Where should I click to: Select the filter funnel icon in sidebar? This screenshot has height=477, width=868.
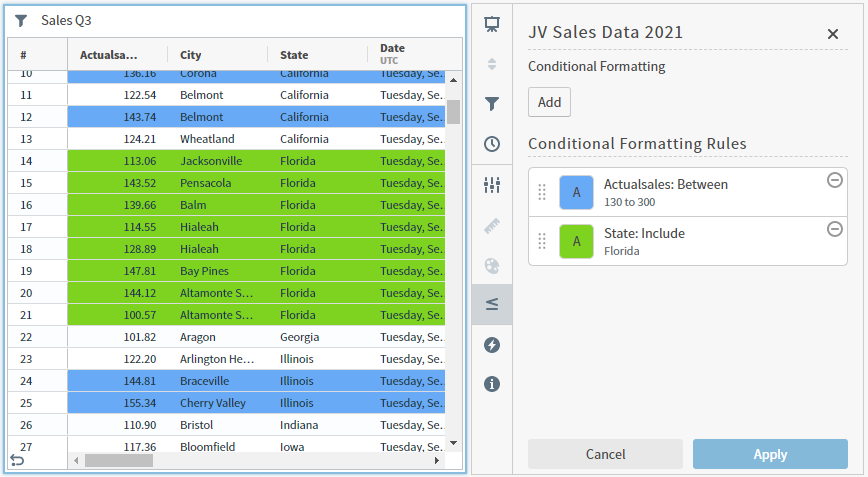492,104
